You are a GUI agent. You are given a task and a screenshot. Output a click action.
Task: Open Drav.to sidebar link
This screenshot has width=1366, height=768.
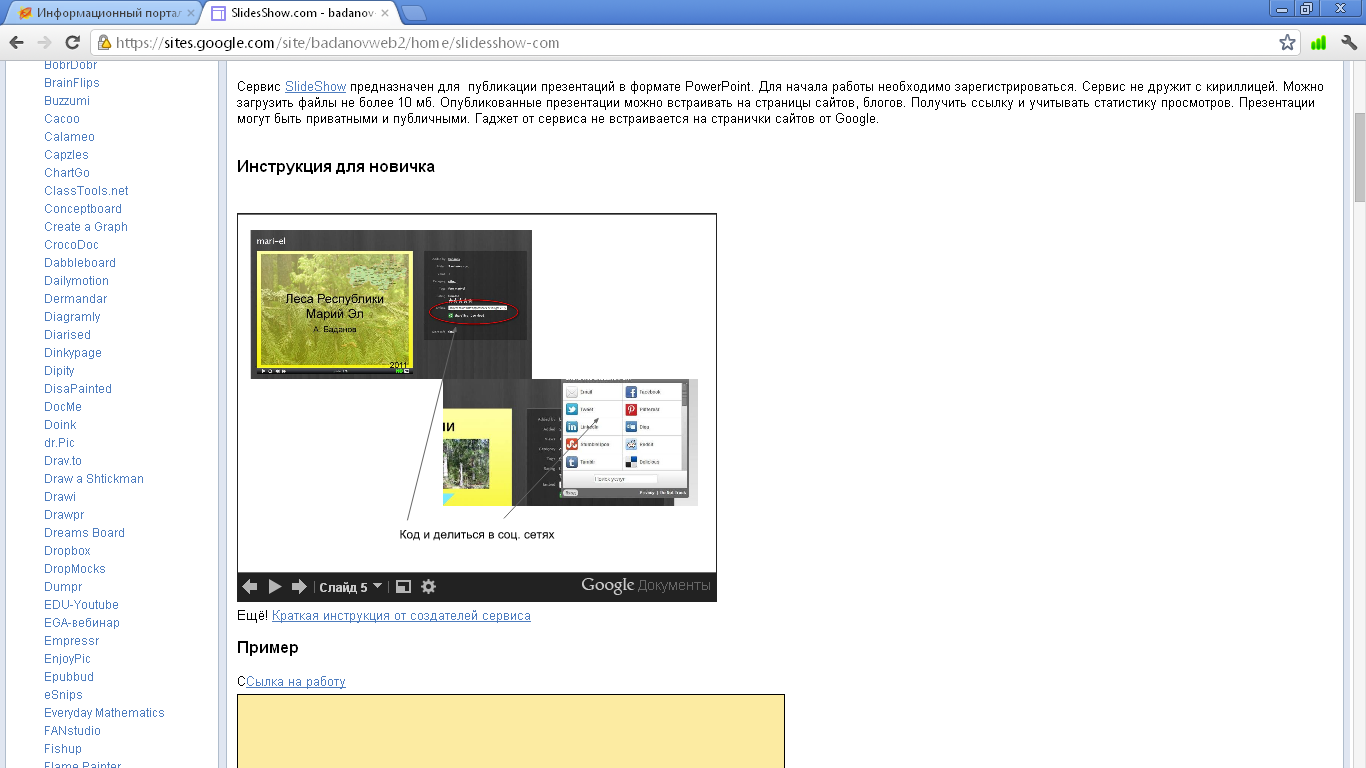coord(63,461)
